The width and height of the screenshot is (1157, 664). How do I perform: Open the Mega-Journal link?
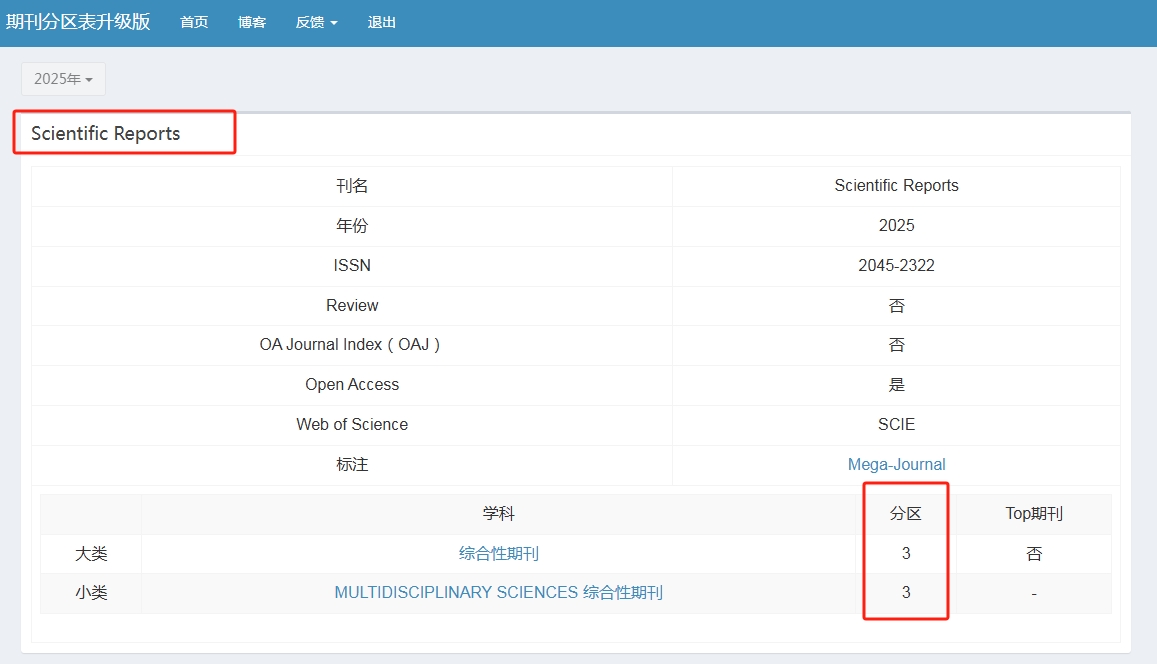point(897,465)
